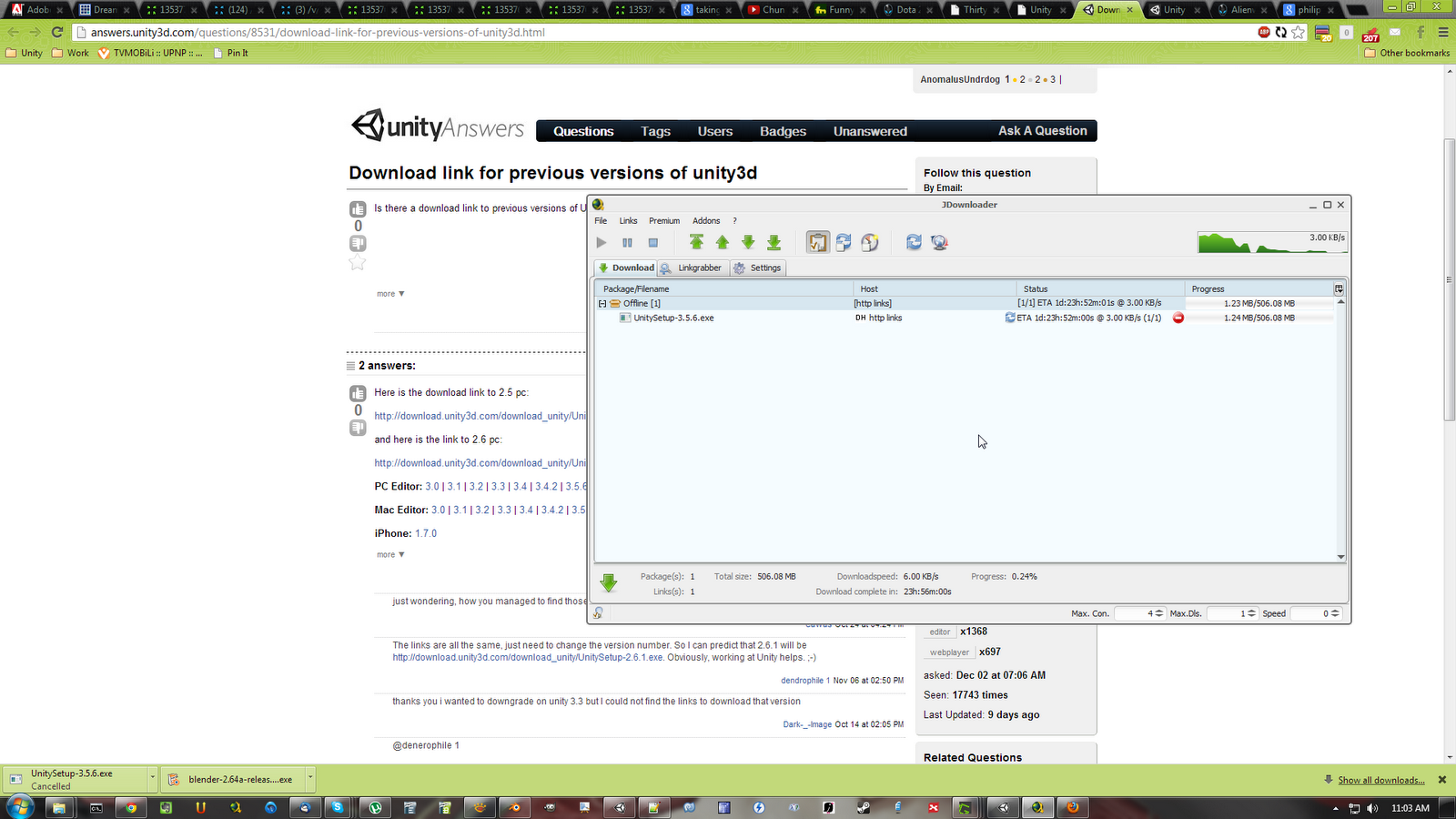Click JDownloader reconnect/refresh icon
Viewport: 1456px width, 819px height.
point(914,242)
